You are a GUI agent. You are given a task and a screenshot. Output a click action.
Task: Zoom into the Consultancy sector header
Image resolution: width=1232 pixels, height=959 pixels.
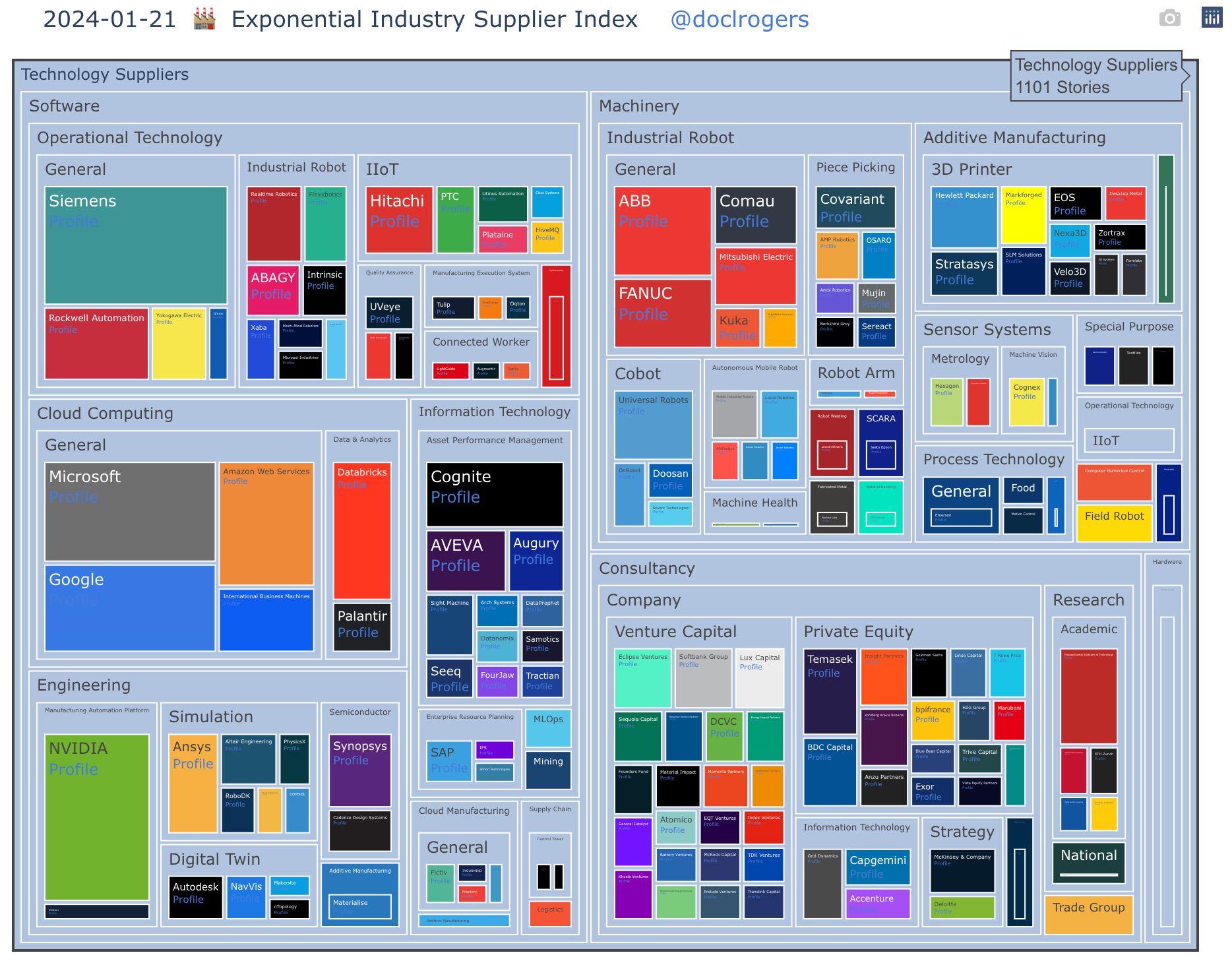(x=646, y=569)
